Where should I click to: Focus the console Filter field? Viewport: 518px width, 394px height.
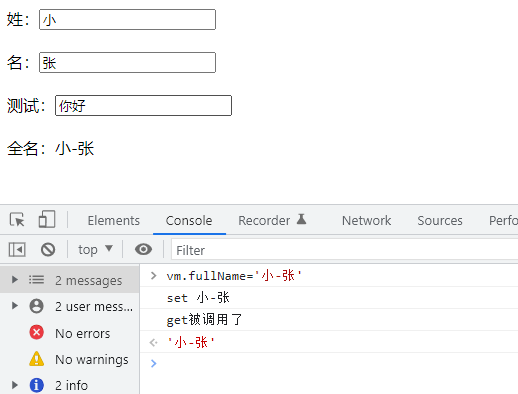pyautogui.click(x=344, y=249)
